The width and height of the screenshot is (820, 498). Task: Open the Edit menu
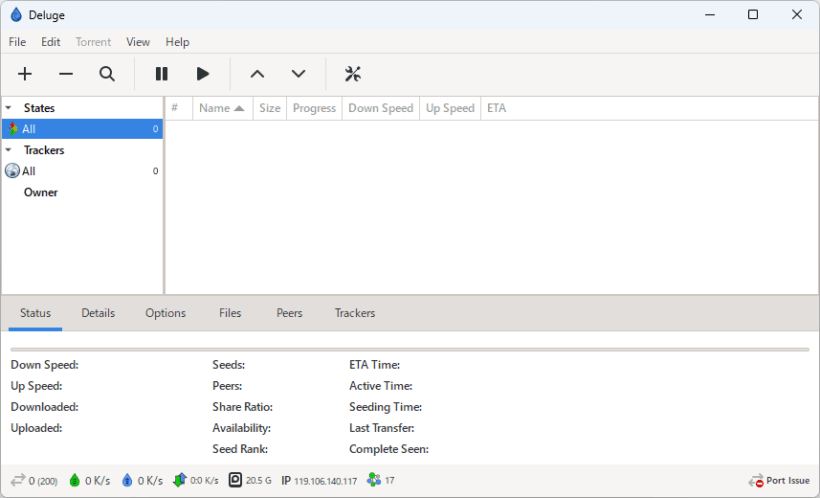pos(51,42)
